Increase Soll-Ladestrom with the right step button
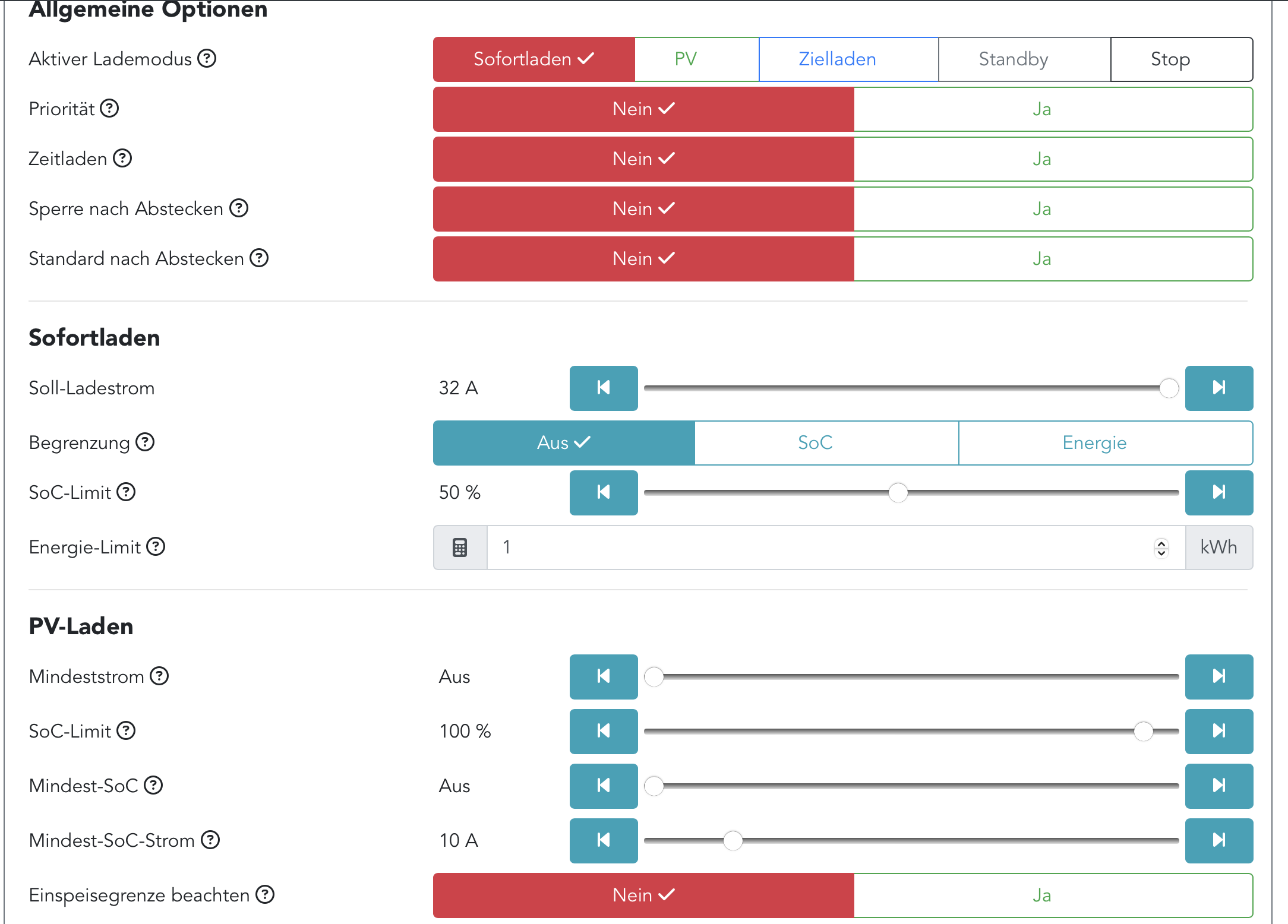 [1218, 388]
